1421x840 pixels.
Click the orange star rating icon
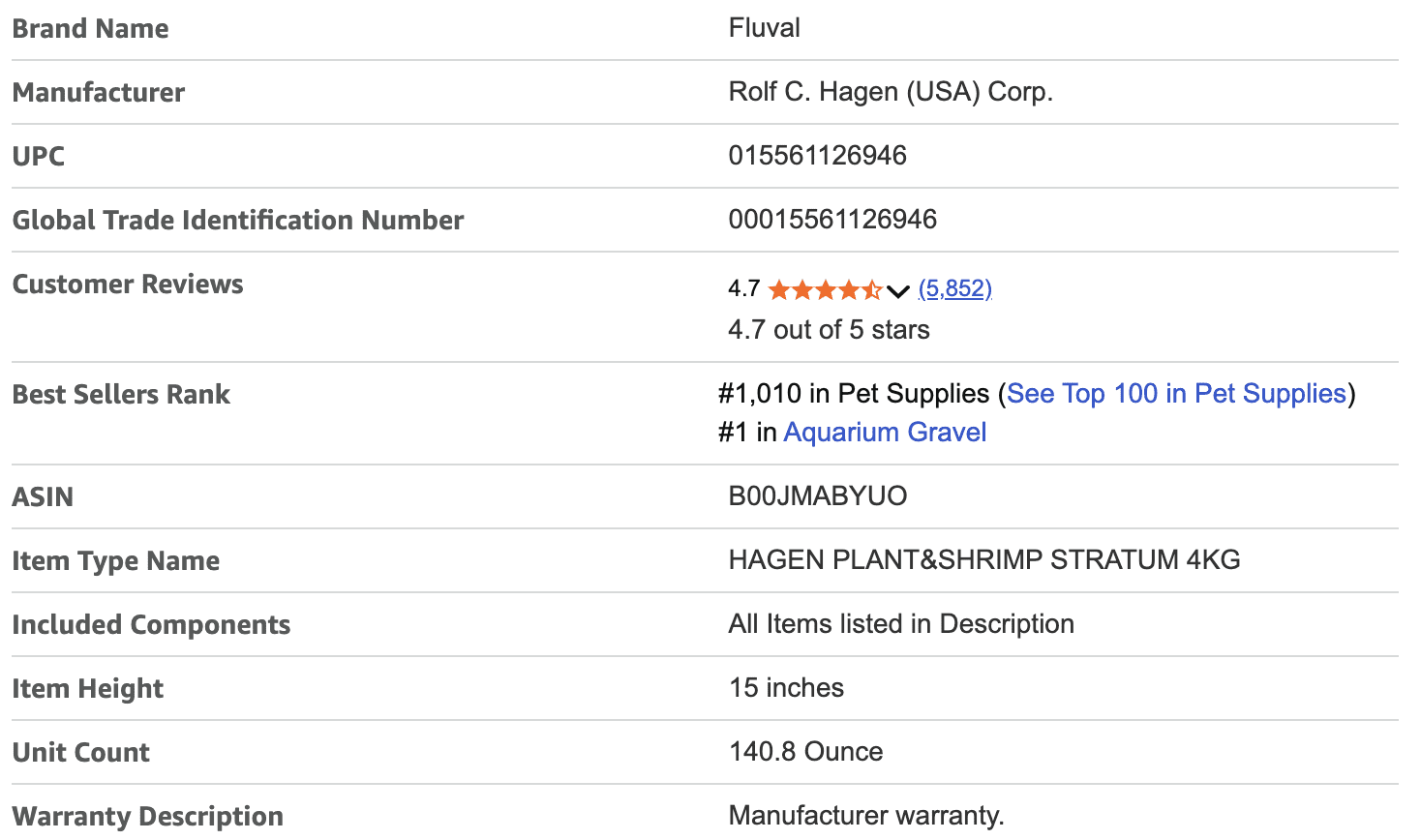tap(825, 289)
